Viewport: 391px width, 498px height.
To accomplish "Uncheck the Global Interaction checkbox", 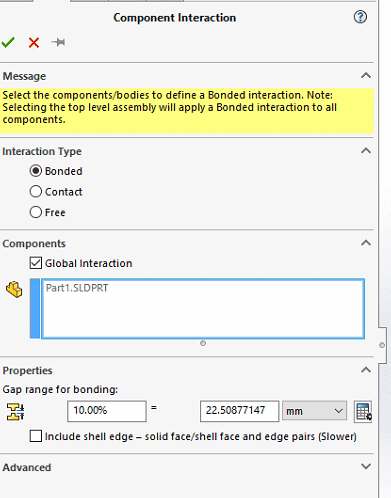I will point(36,263).
